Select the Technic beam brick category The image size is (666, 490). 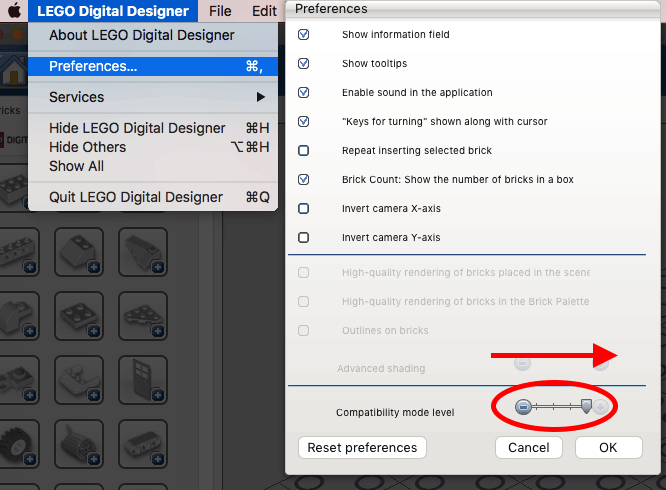pos(143,444)
